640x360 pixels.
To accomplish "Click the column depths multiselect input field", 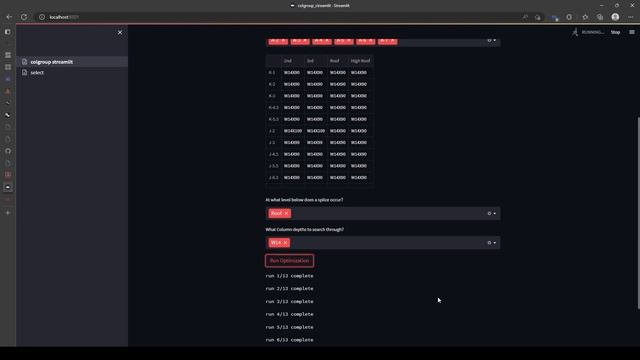I will [x=383, y=243].
